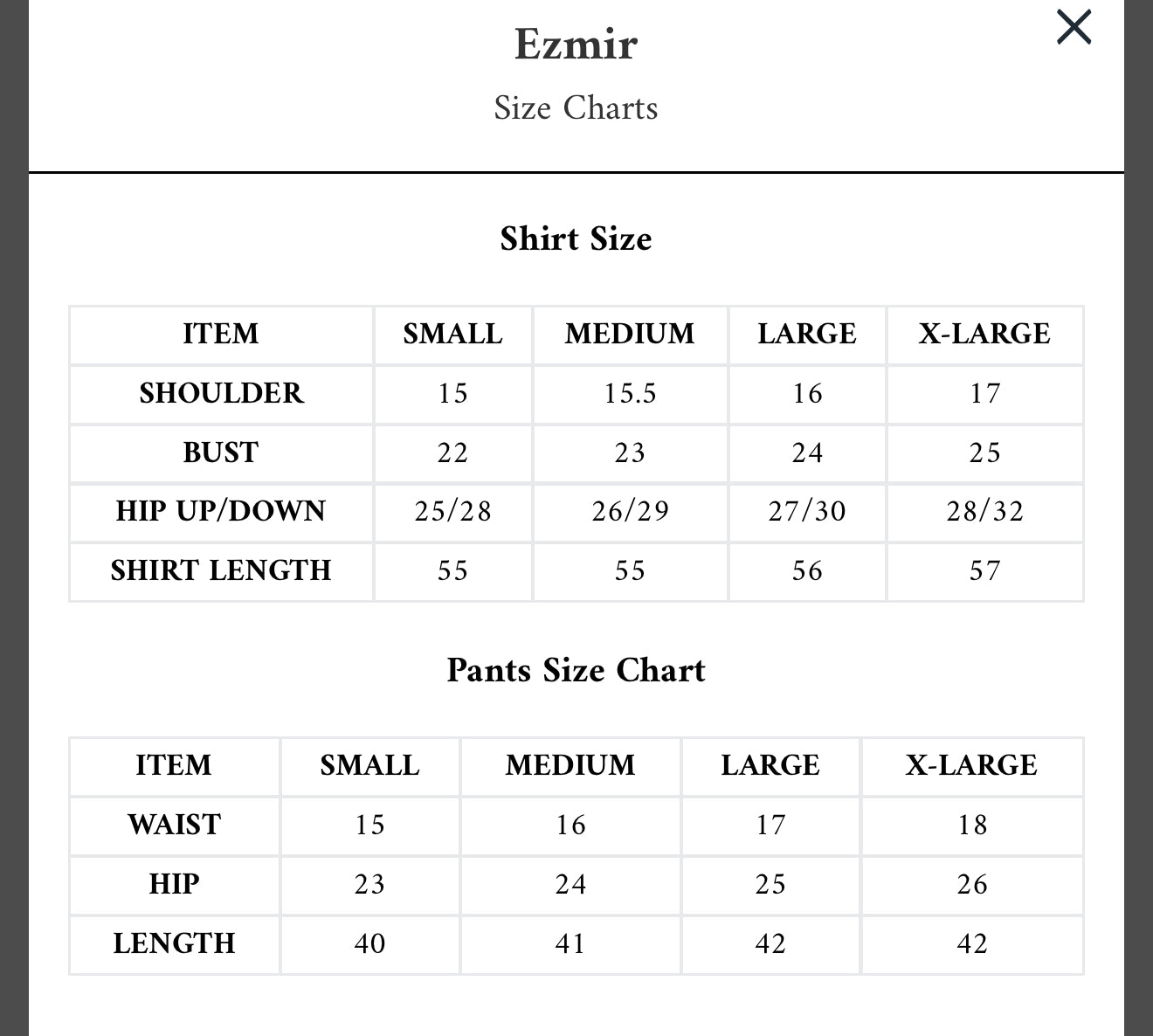Click the WAIST row label

point(174,825)
